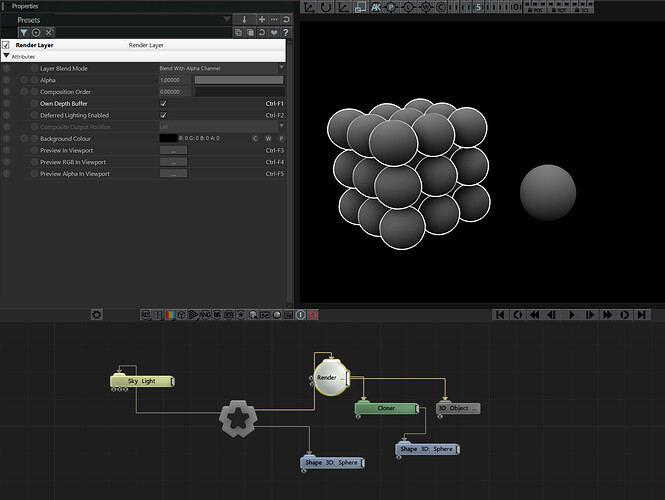
Task: Click the W keyframe icon
Action: tap(425, 7)
